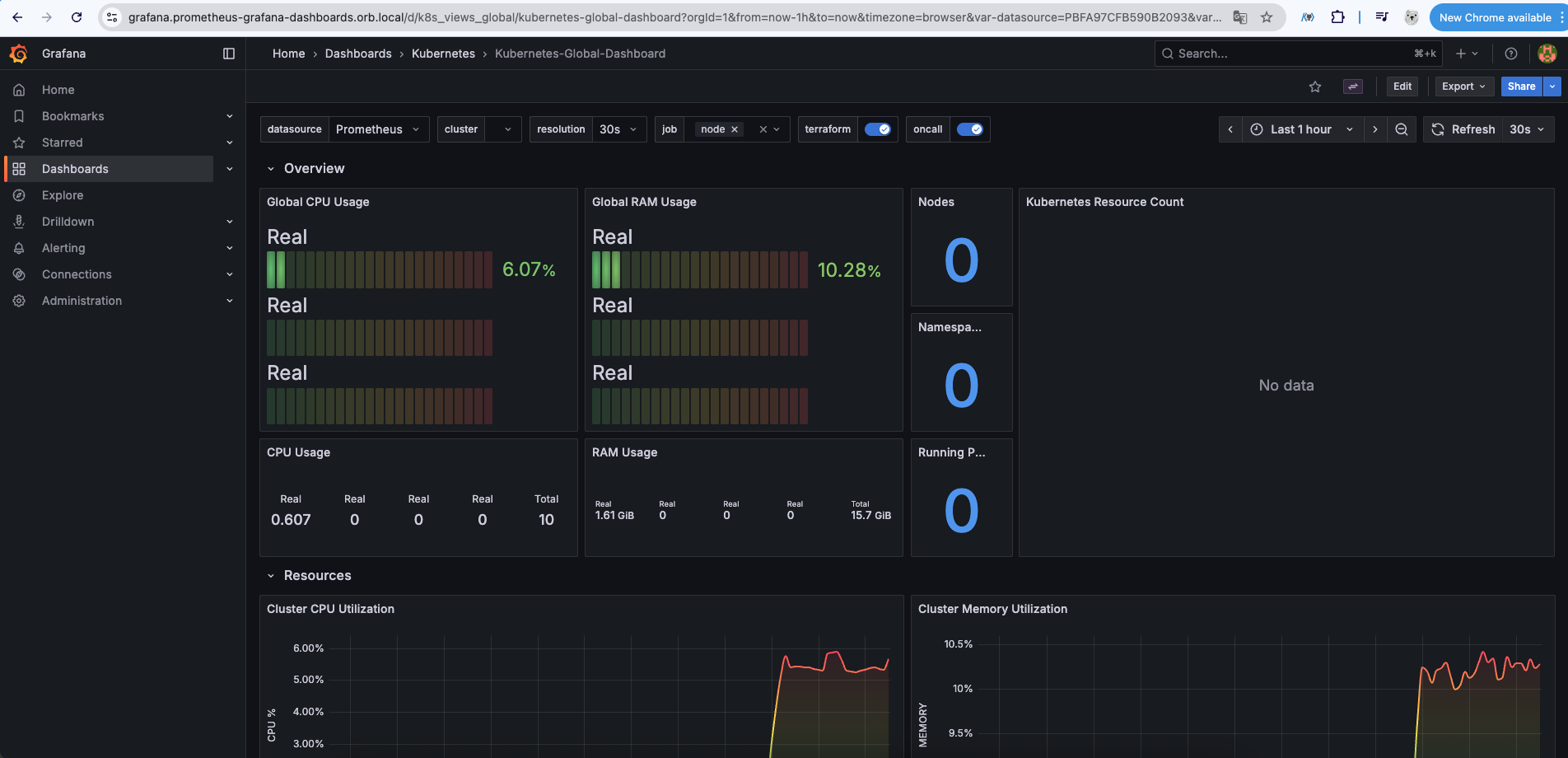Bookmark page with Chrome star icon
The image size is (1568, 758).
coord(1267,17)
